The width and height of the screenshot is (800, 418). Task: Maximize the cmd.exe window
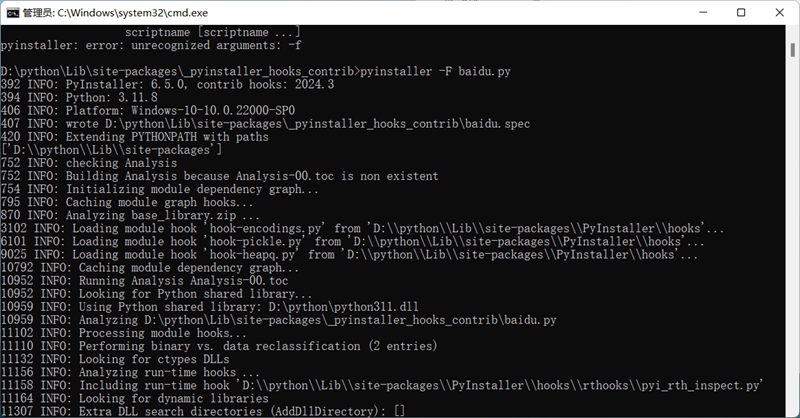pyautogui.click(x=741, y=12)
